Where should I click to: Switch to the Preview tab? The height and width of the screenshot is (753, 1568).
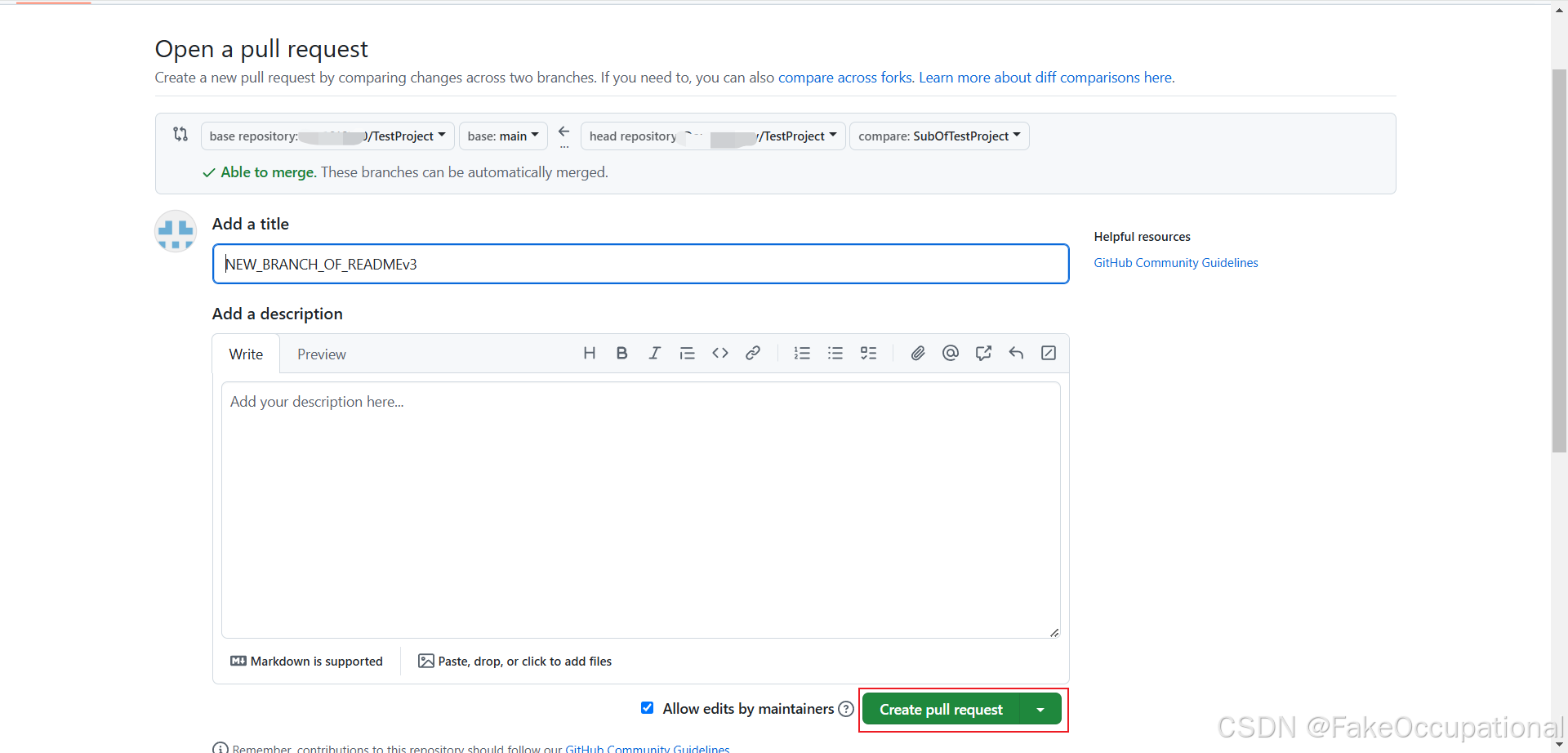[x=322, y=354]
